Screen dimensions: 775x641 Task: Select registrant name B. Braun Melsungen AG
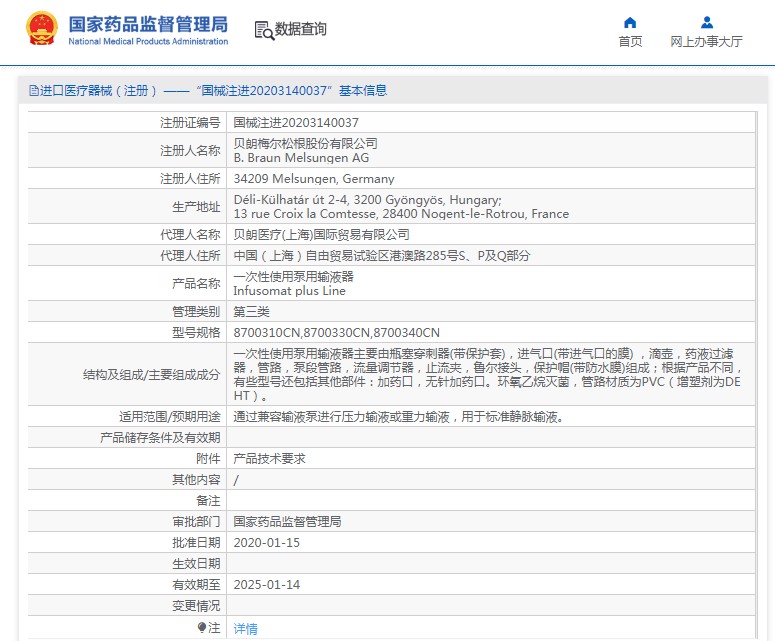301,158
